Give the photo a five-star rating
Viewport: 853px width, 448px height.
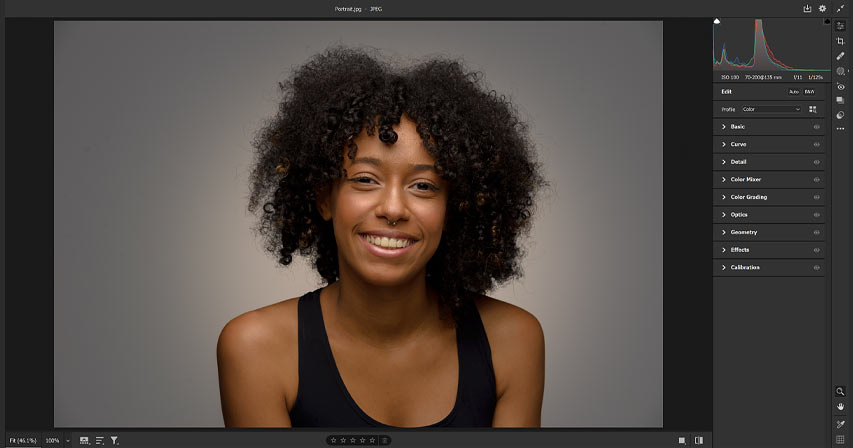click(373, 440)
